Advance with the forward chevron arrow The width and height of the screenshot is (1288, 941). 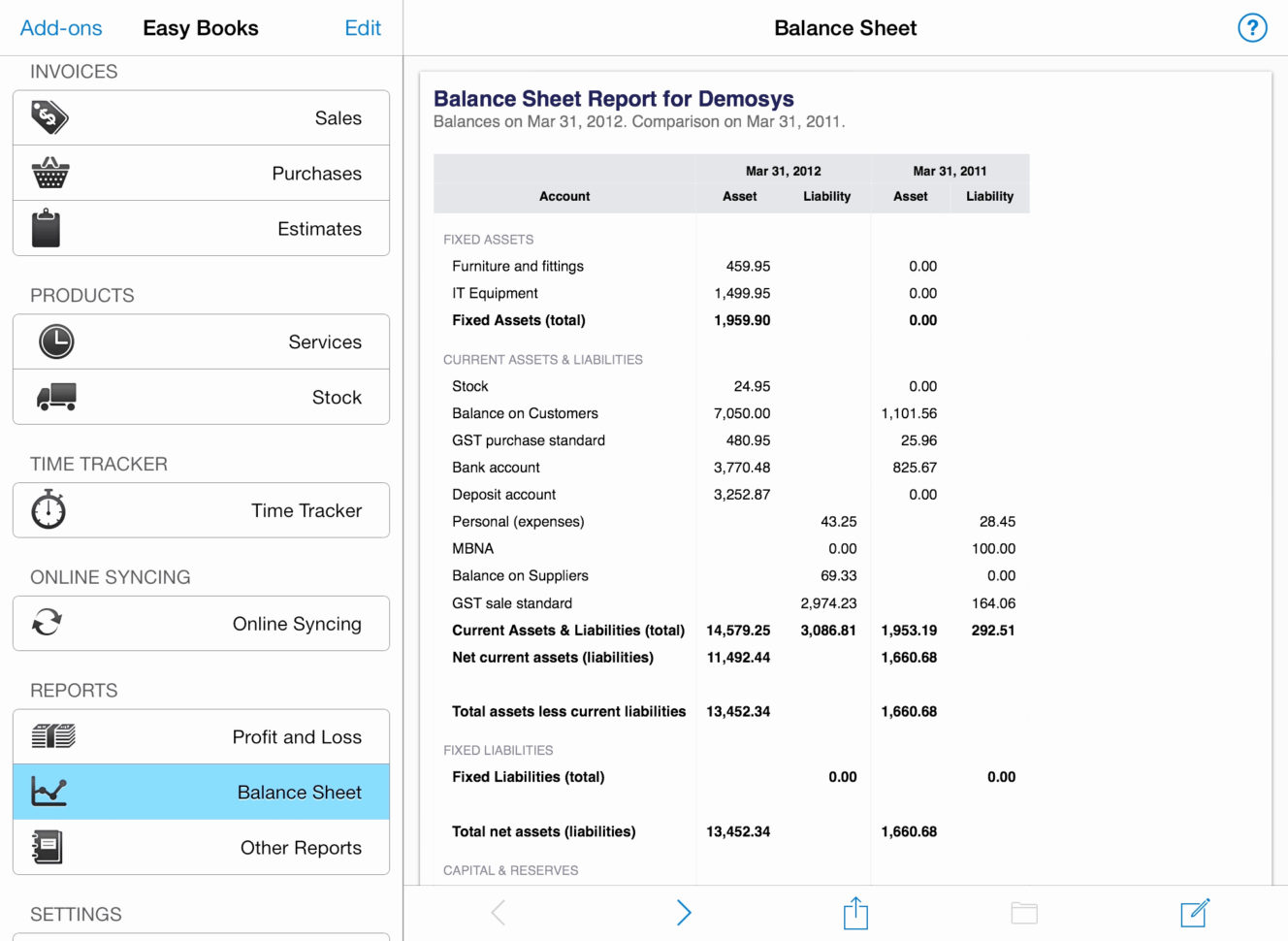pyautogui.click(x=684, y=912)
